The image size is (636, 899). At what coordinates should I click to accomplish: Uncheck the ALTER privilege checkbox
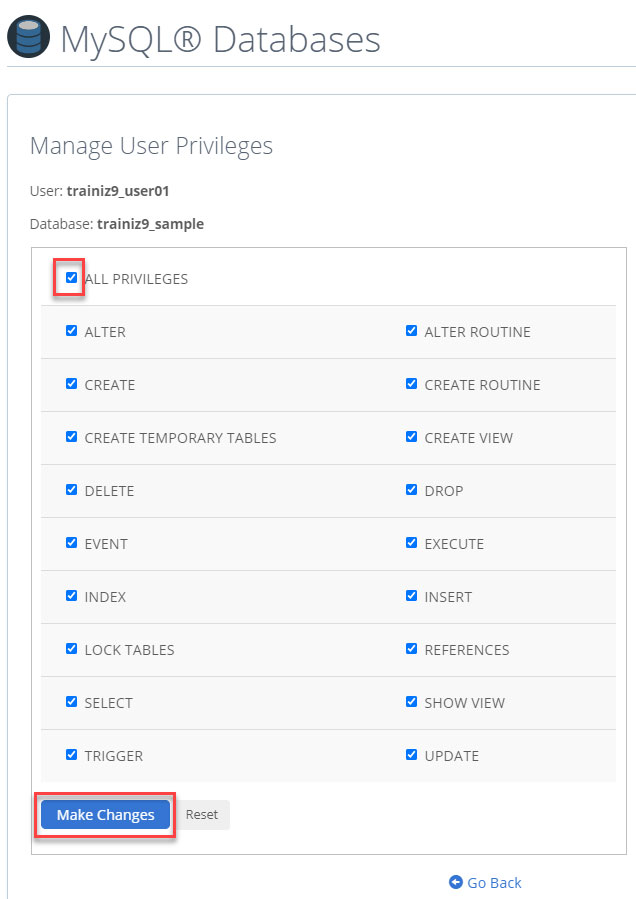tap(71, 331)
